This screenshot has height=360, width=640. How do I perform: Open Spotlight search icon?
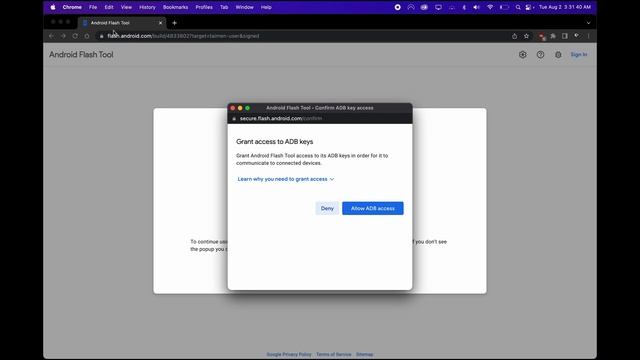518,7
